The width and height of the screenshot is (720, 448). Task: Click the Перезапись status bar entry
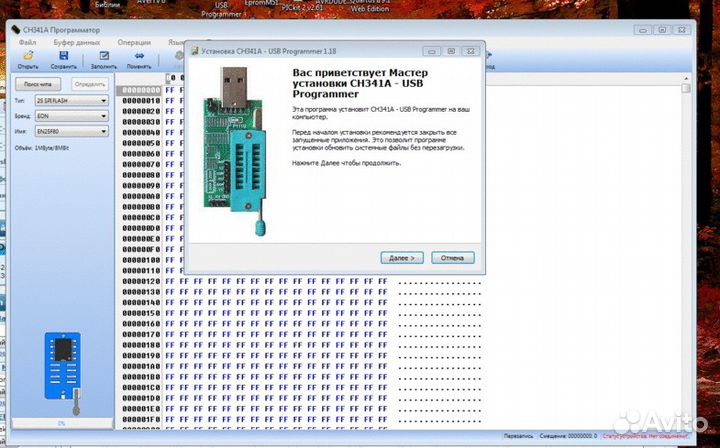(518, 436)
